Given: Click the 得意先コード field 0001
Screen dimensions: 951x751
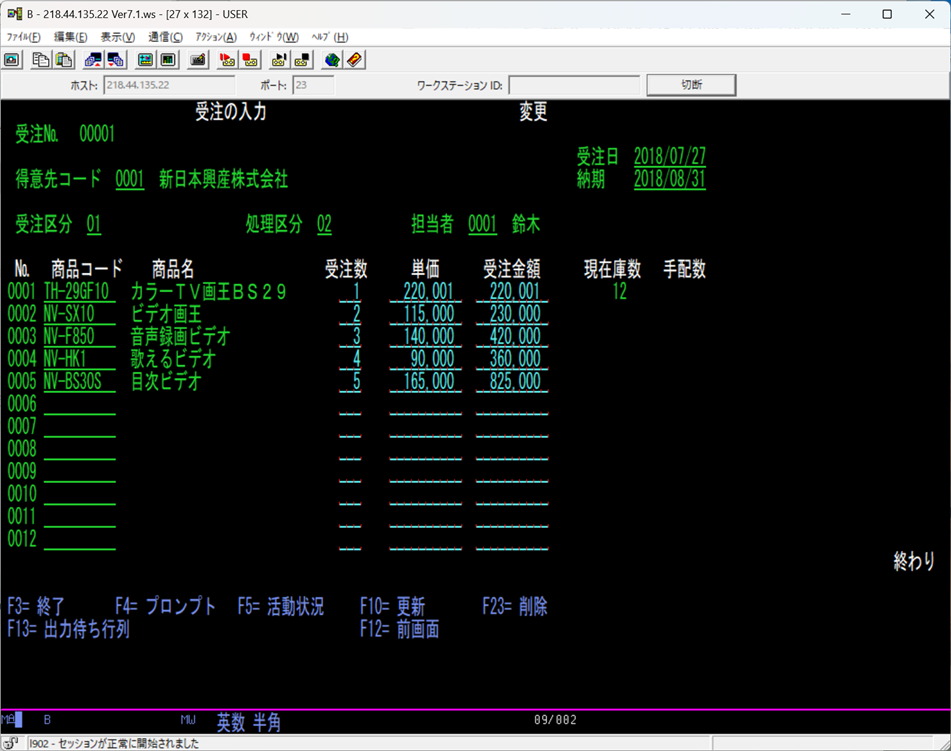Looking at the screenshot, I should click(x=130, y=180).
